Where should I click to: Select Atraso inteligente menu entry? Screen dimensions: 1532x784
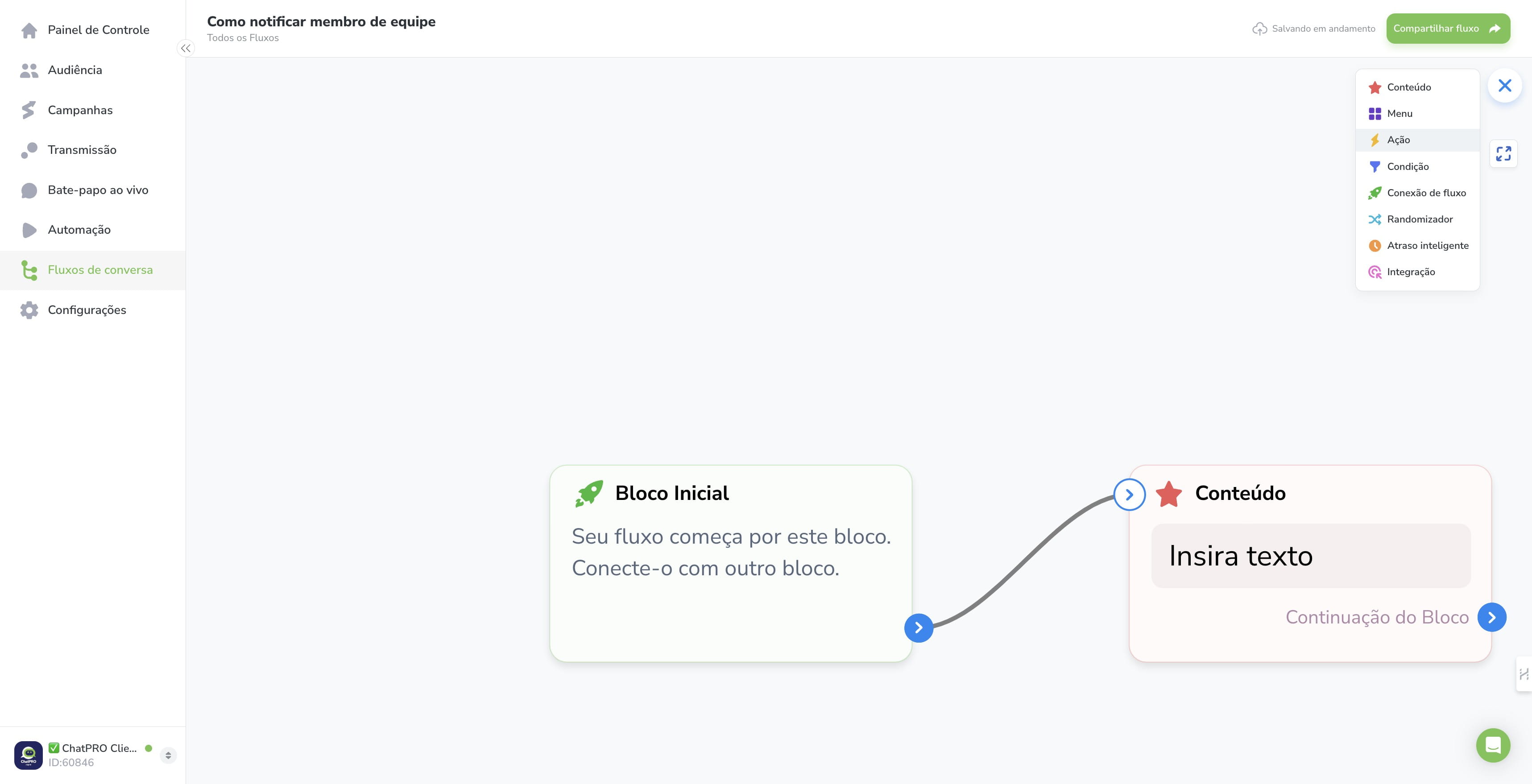(x=1417, y=245)
